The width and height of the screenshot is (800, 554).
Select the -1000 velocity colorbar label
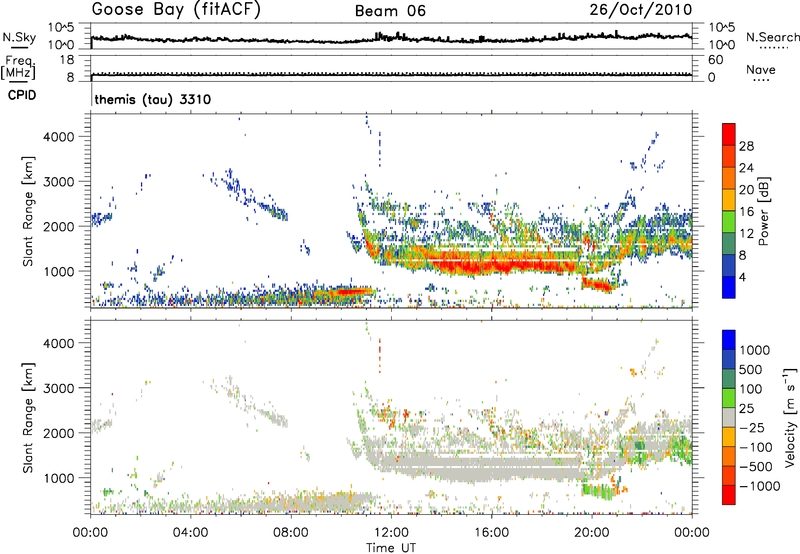(760, 486)
